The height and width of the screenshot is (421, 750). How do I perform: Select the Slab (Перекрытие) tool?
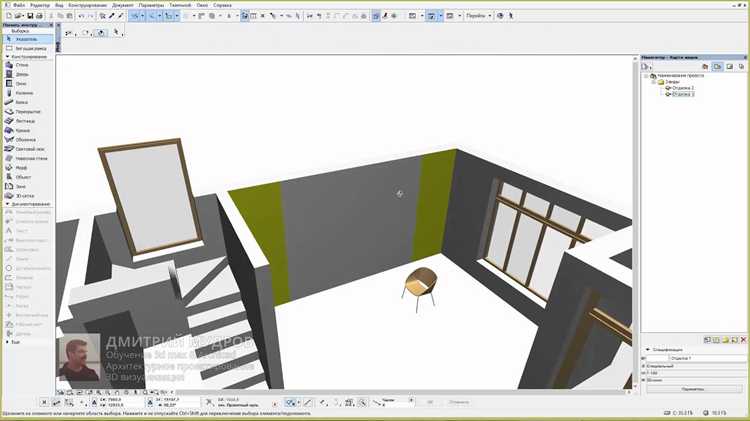tap(28, 111)
